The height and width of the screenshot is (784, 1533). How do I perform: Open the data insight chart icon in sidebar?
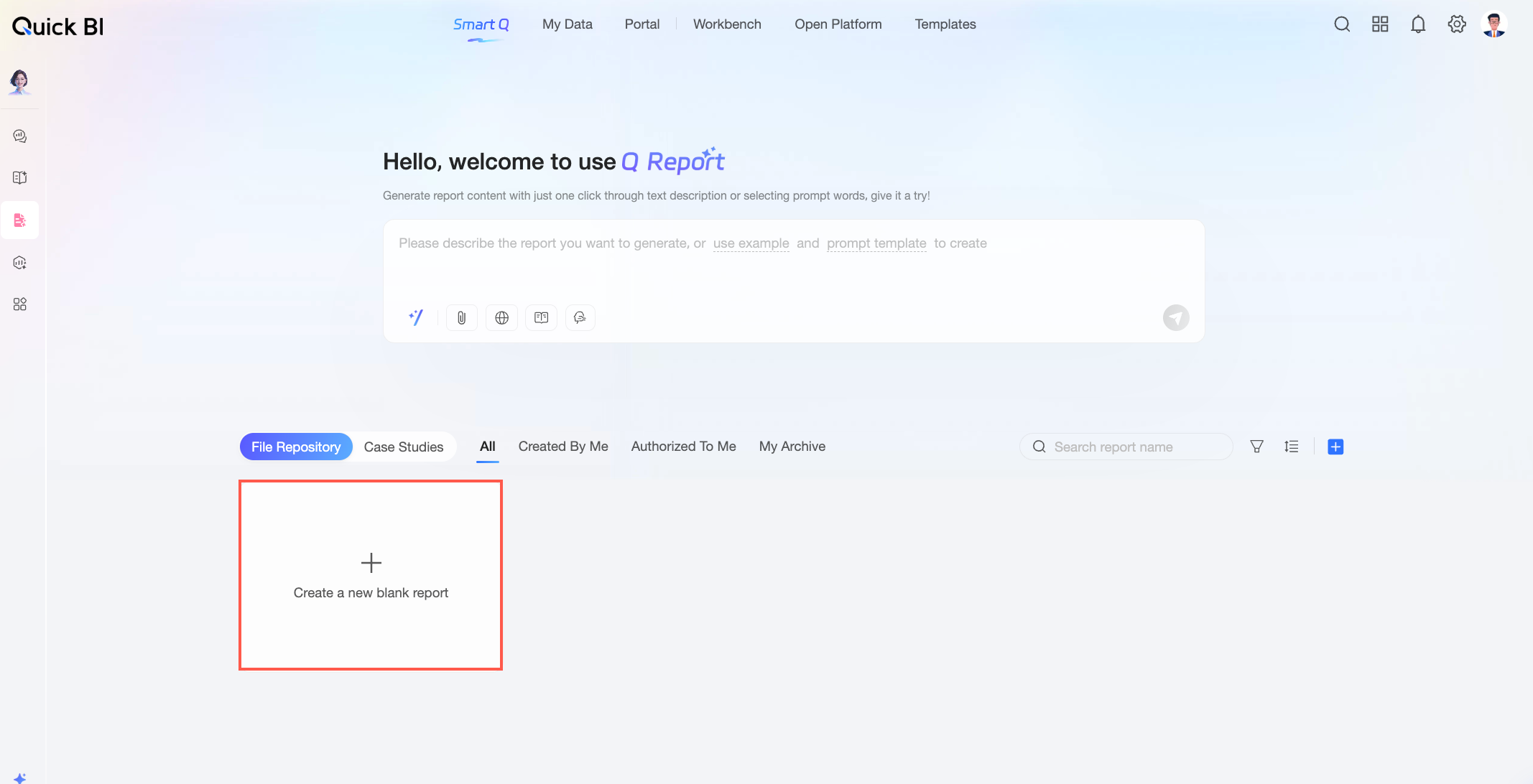(20, 263)
